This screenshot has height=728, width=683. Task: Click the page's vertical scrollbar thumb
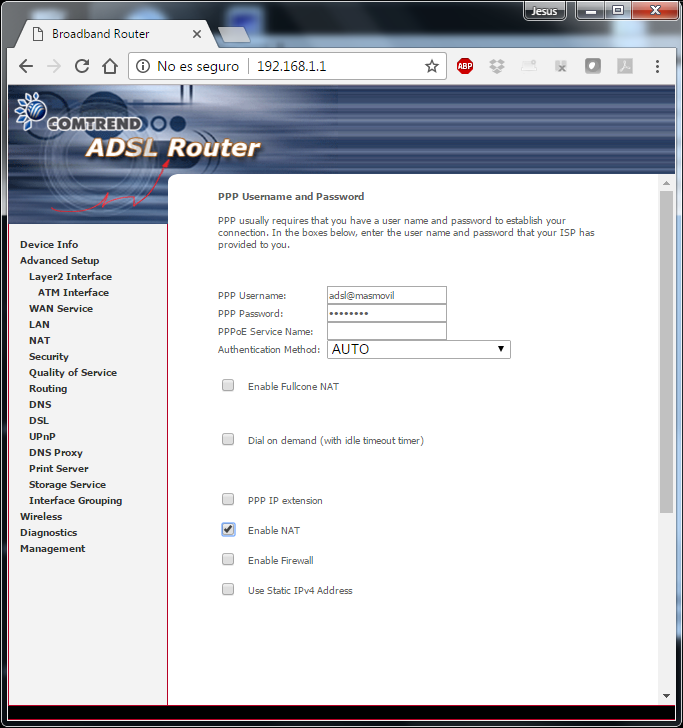pos(666,350)
